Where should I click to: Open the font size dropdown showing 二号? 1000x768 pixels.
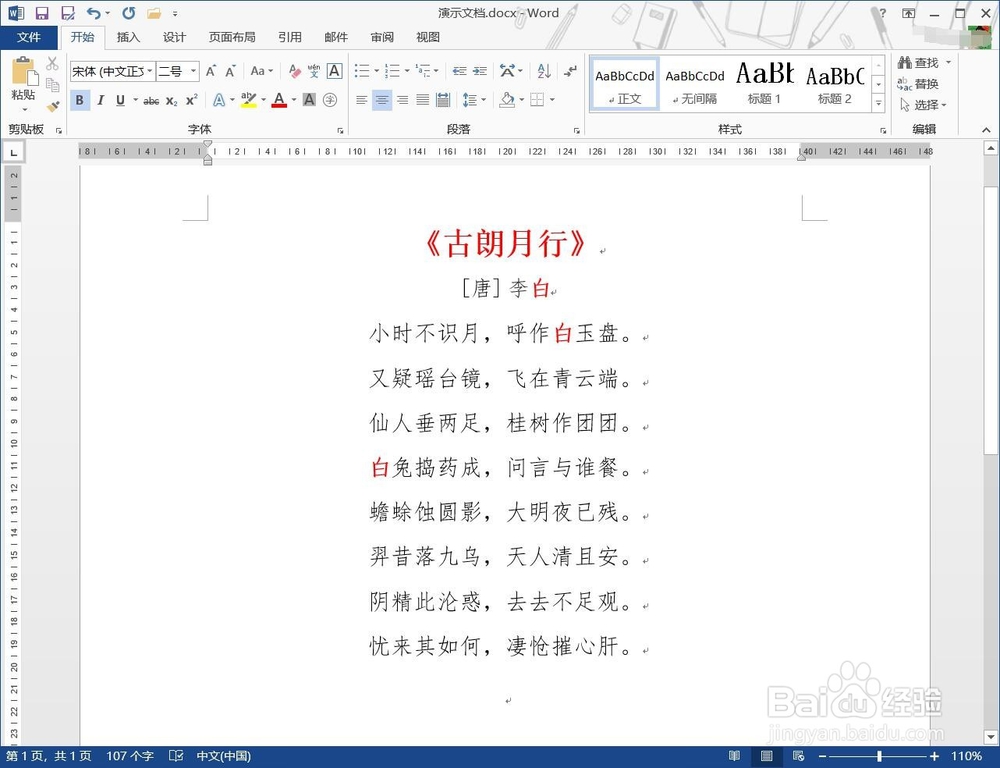(x=192, y=71)
